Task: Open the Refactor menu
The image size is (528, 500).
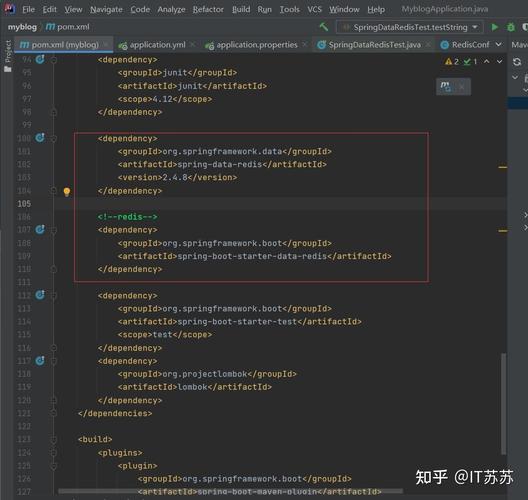Action: [x=208, y=9]
